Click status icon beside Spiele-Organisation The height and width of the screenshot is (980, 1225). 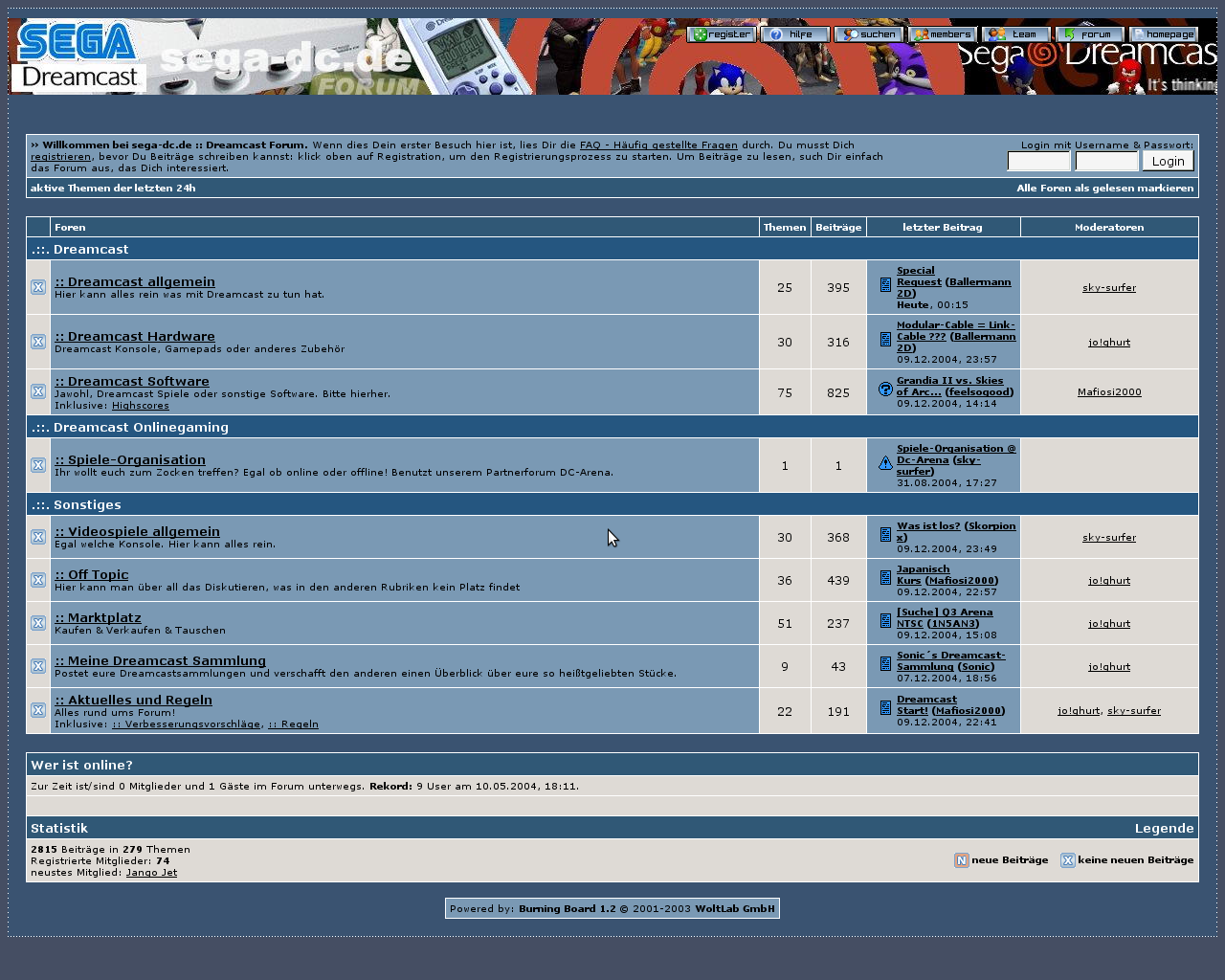tap(38, 465)
